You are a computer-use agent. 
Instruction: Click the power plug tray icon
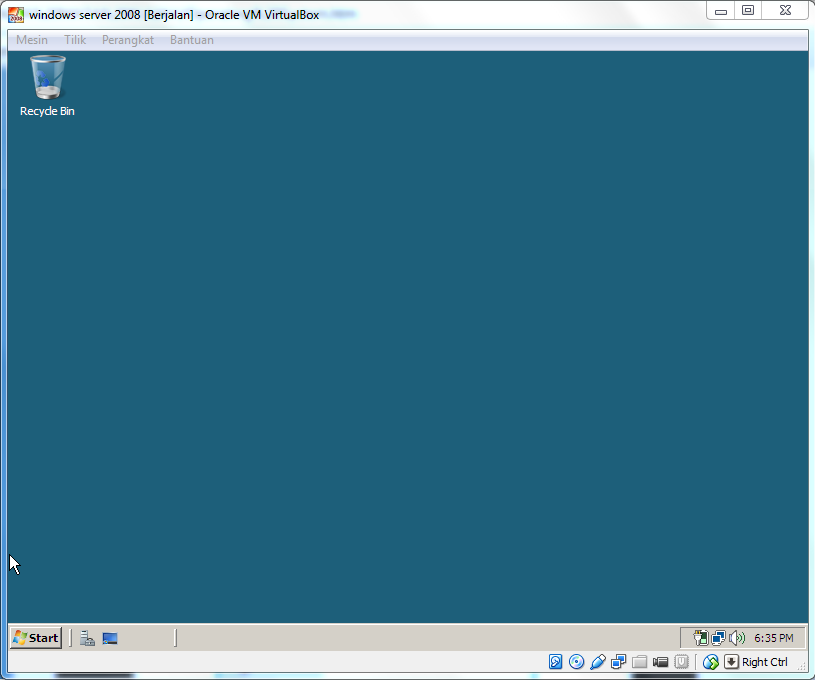point(701,637)
